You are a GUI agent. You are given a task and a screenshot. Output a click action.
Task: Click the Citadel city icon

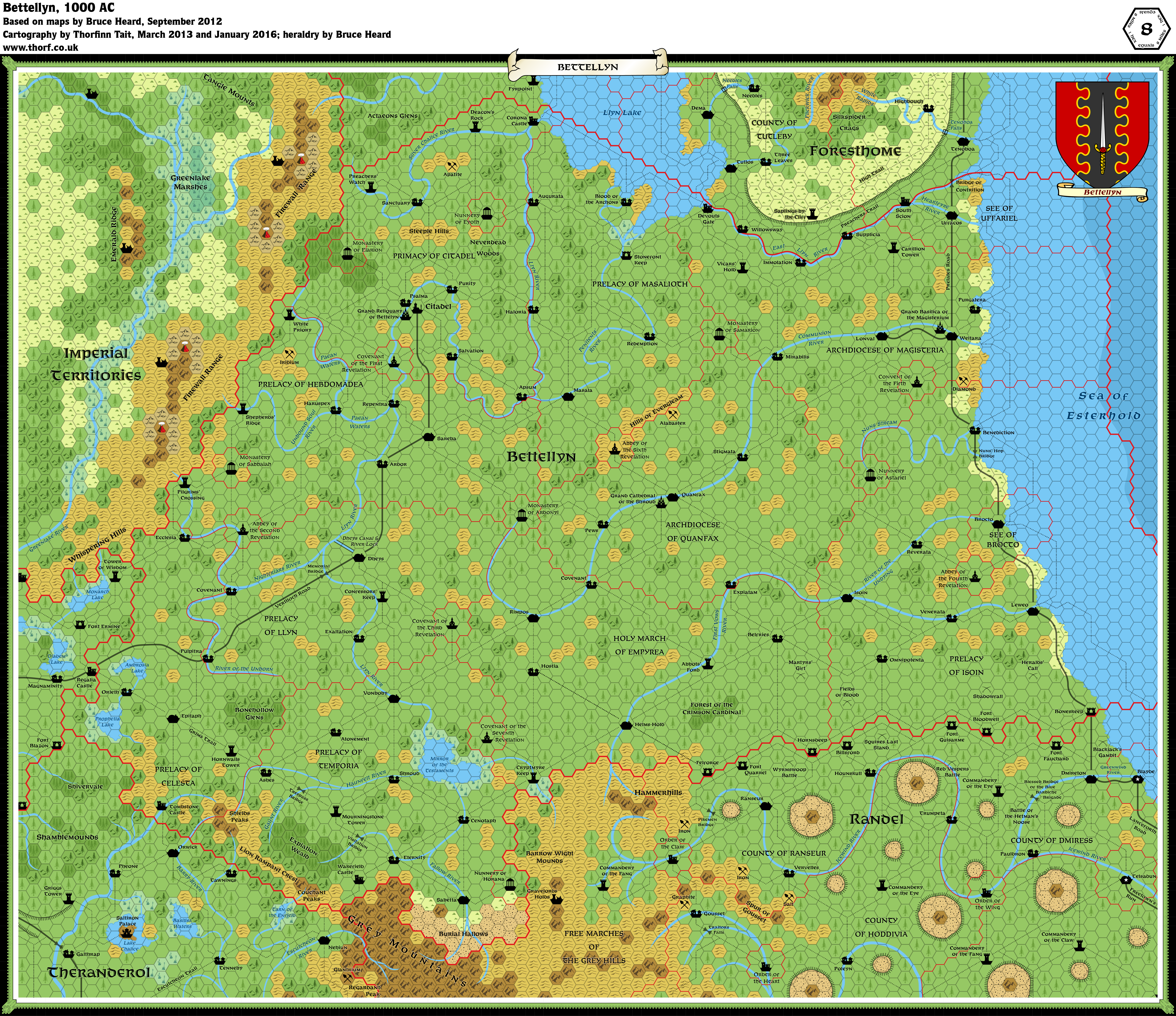coord(417,308)
